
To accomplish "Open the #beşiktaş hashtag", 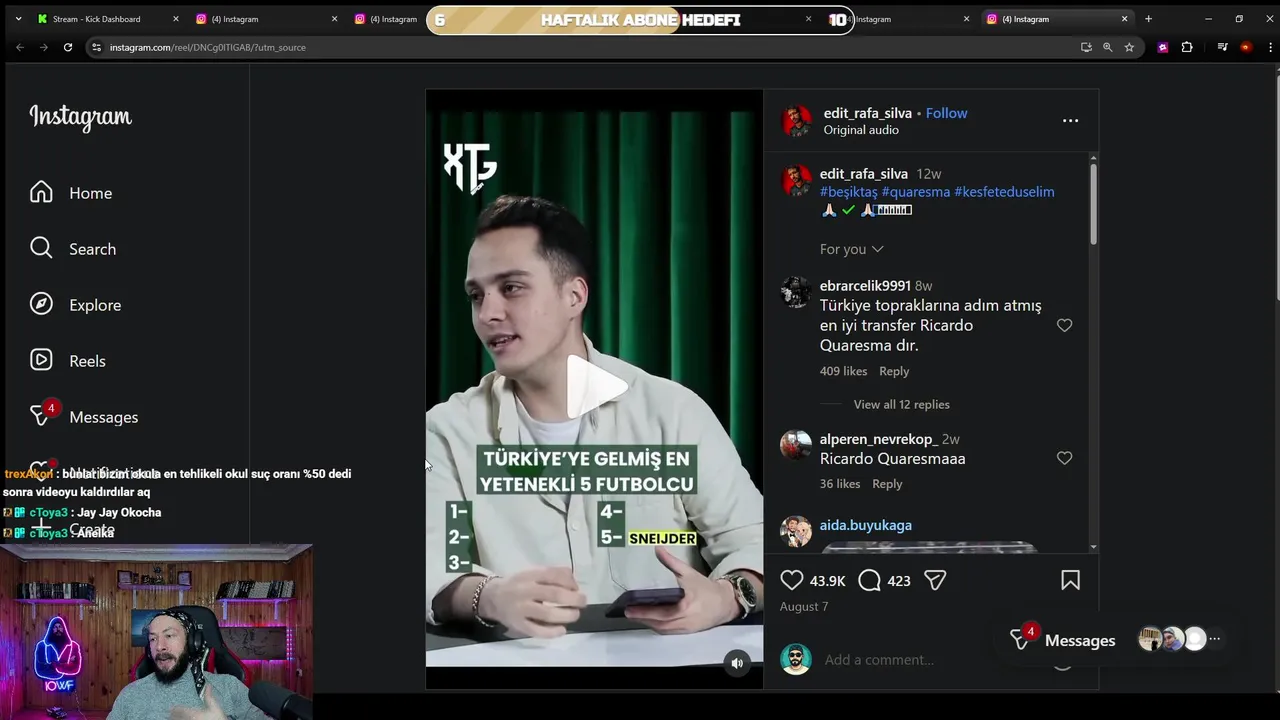I will click(x=848, y=192).
